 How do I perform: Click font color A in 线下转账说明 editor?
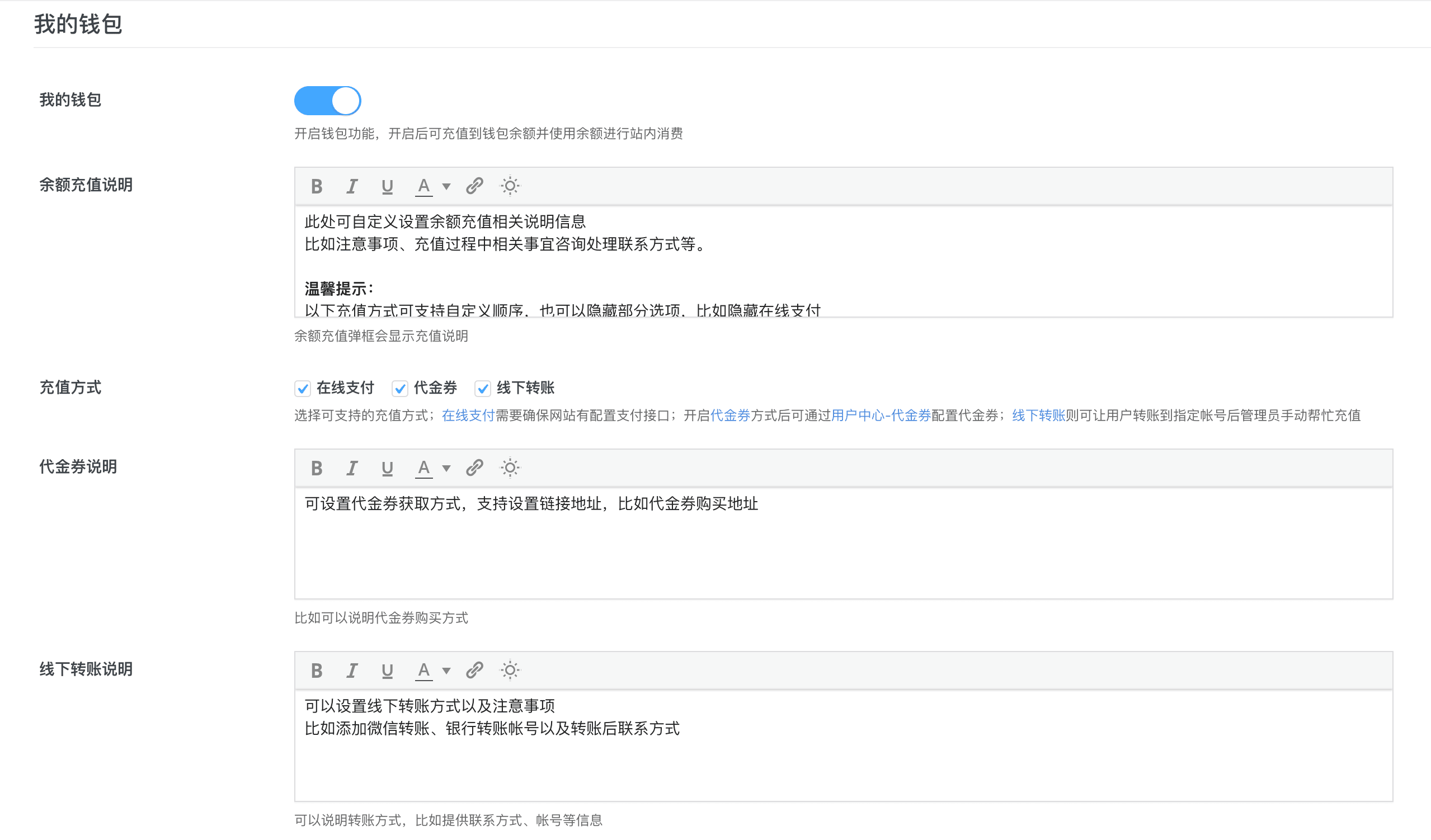click(x=423, y=671)
